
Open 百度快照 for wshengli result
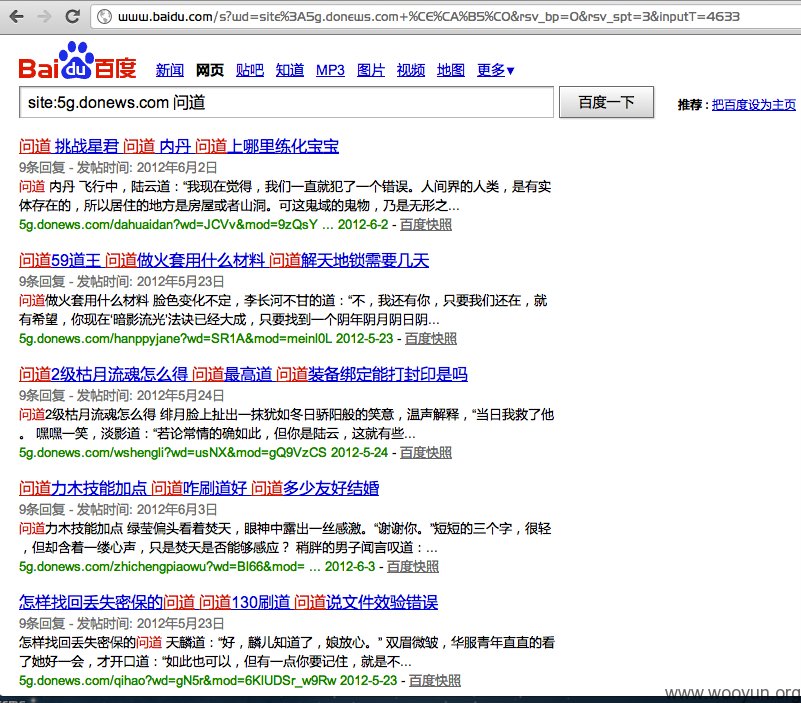(x=426, y=452)
